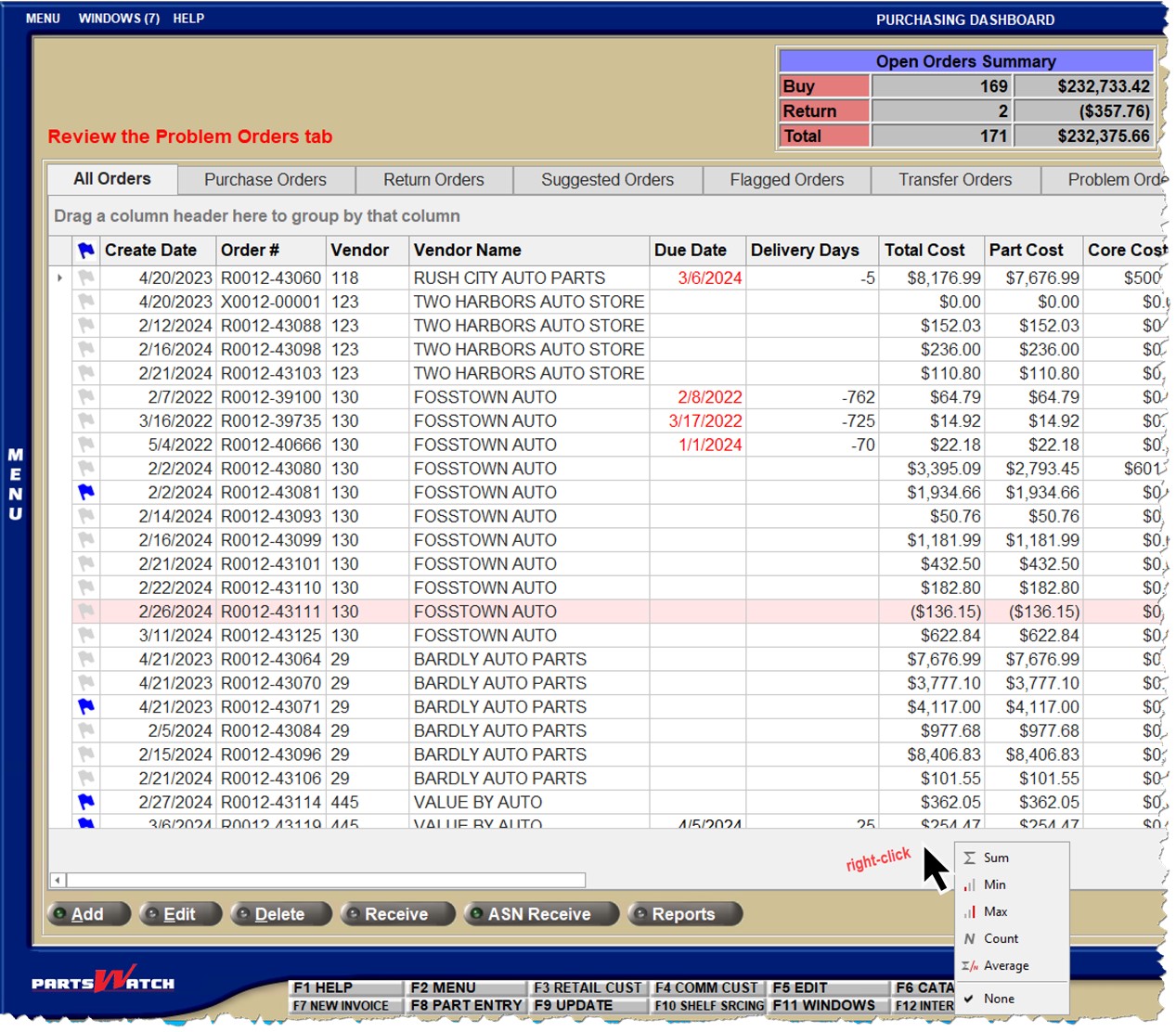Choose Count from the context menu
The width and height of the screenshot is (1176, 1032).
click(1001, 938)
